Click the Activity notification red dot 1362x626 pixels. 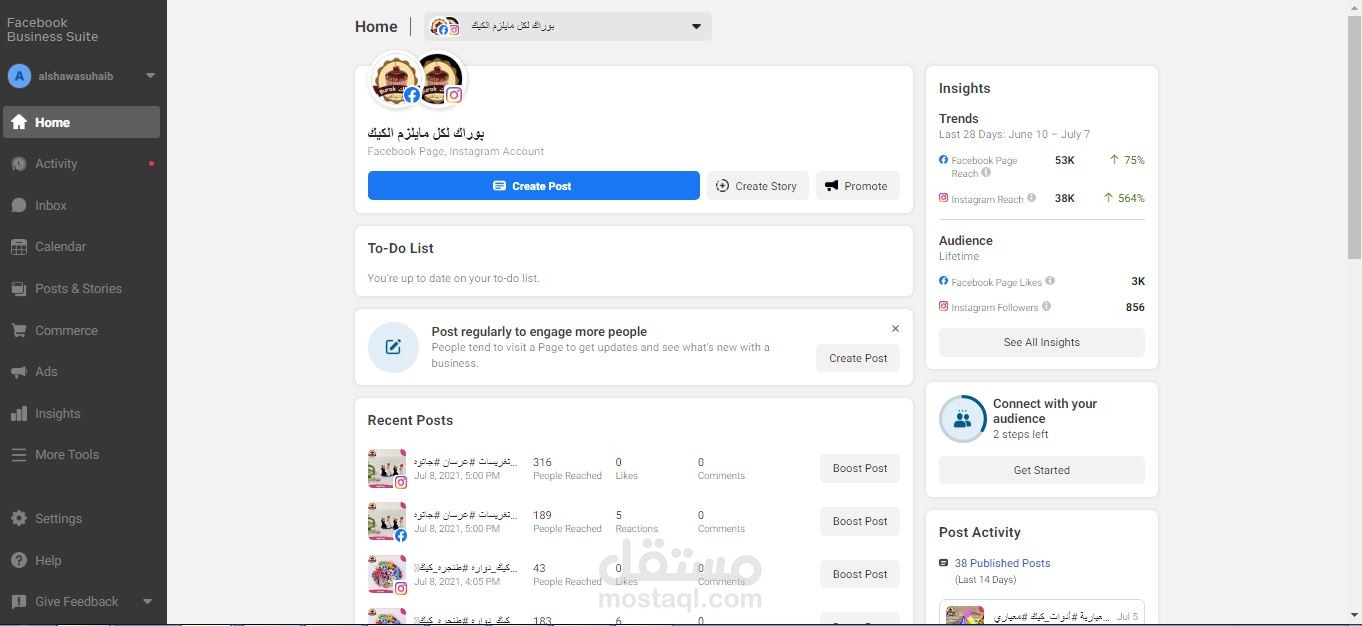pyautogui.click(x=151, y=163)
